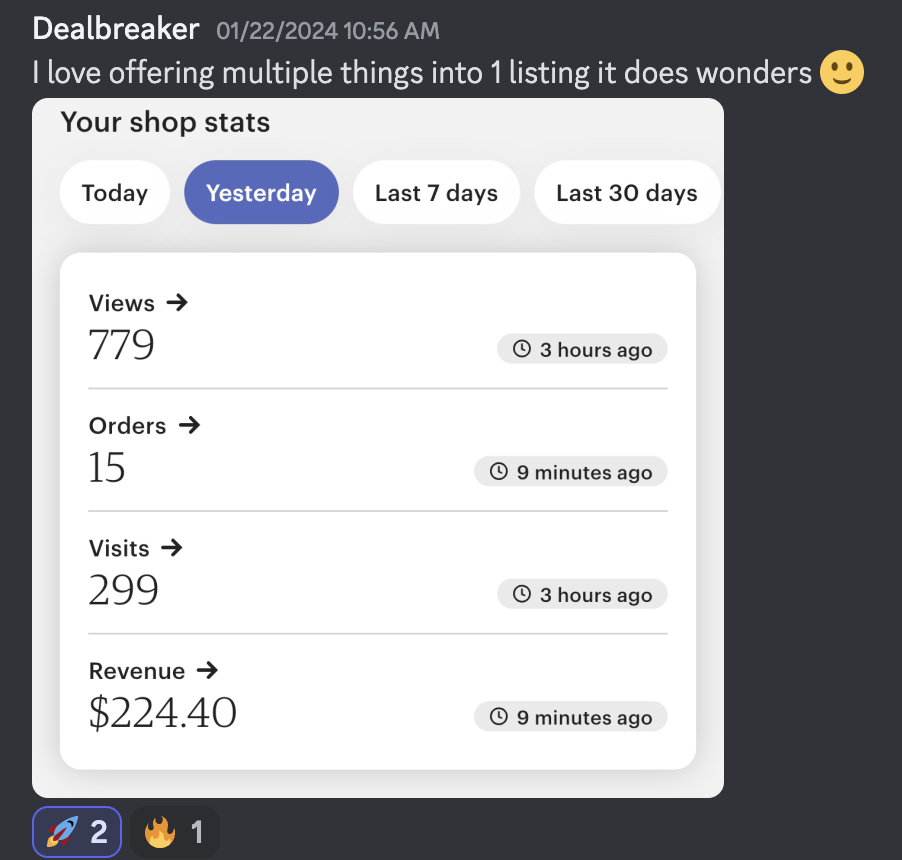The width and height of the screenshot is (902, 860).
Task: Switch to Last 7 days stats
Action: click(437, 192)
